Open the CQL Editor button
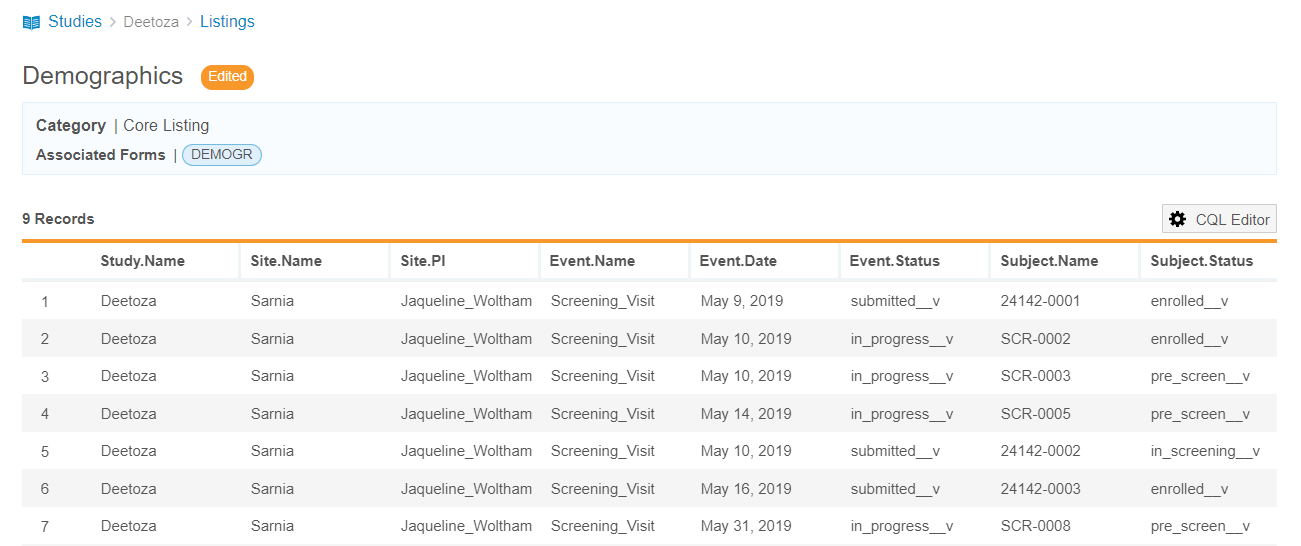Screen dimensions: 1301x546 point(1219,219)
